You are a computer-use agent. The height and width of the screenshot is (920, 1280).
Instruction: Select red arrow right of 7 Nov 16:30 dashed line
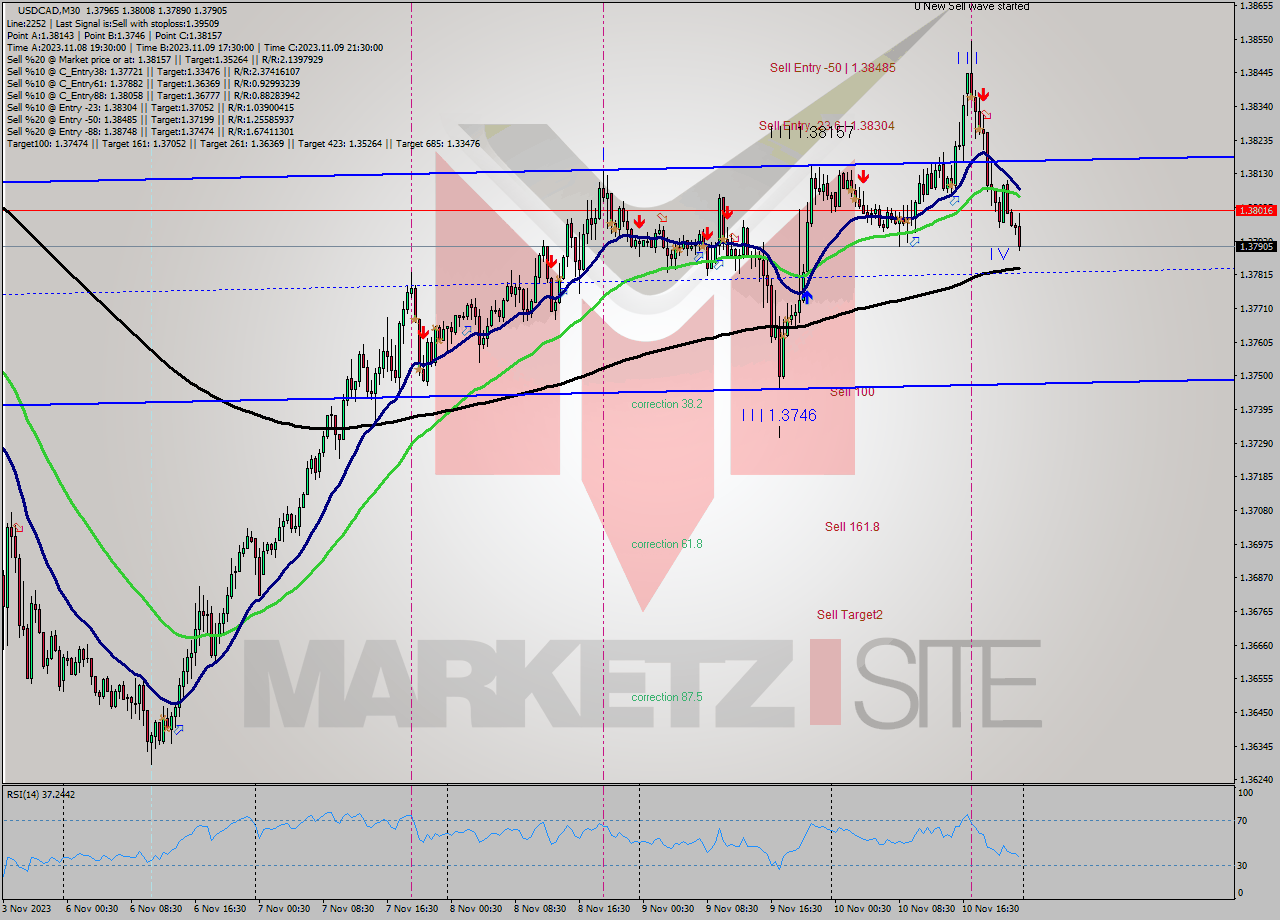click(424, 332)
